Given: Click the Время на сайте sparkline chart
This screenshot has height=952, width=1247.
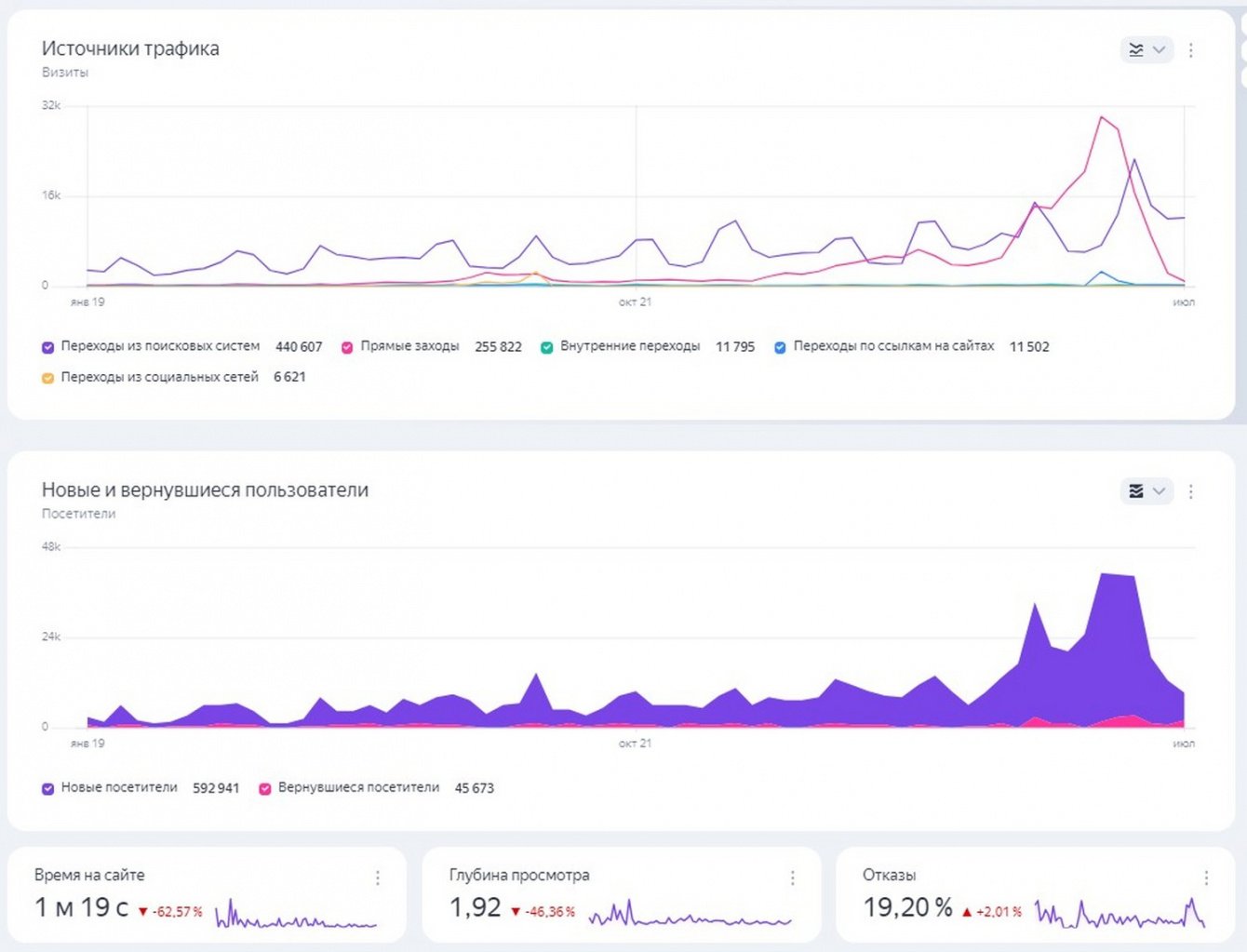Looking at the screenshot, I should 296,915.
